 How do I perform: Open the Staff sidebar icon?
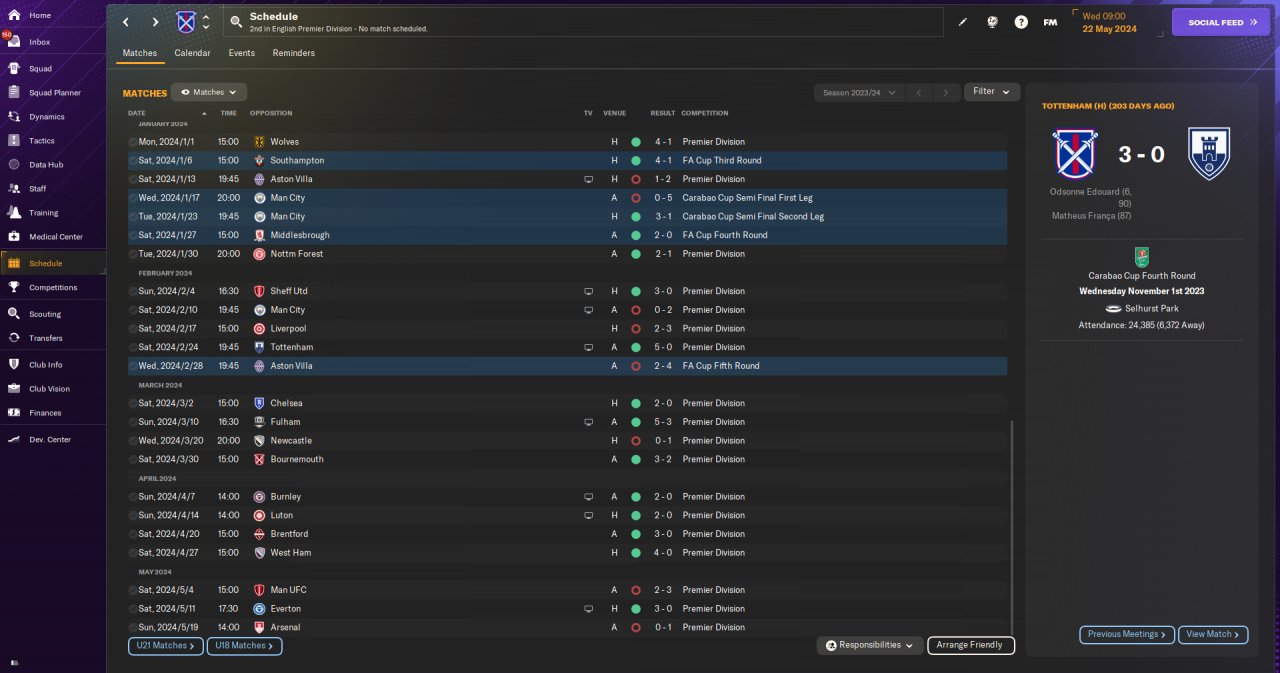coord(14,188)
